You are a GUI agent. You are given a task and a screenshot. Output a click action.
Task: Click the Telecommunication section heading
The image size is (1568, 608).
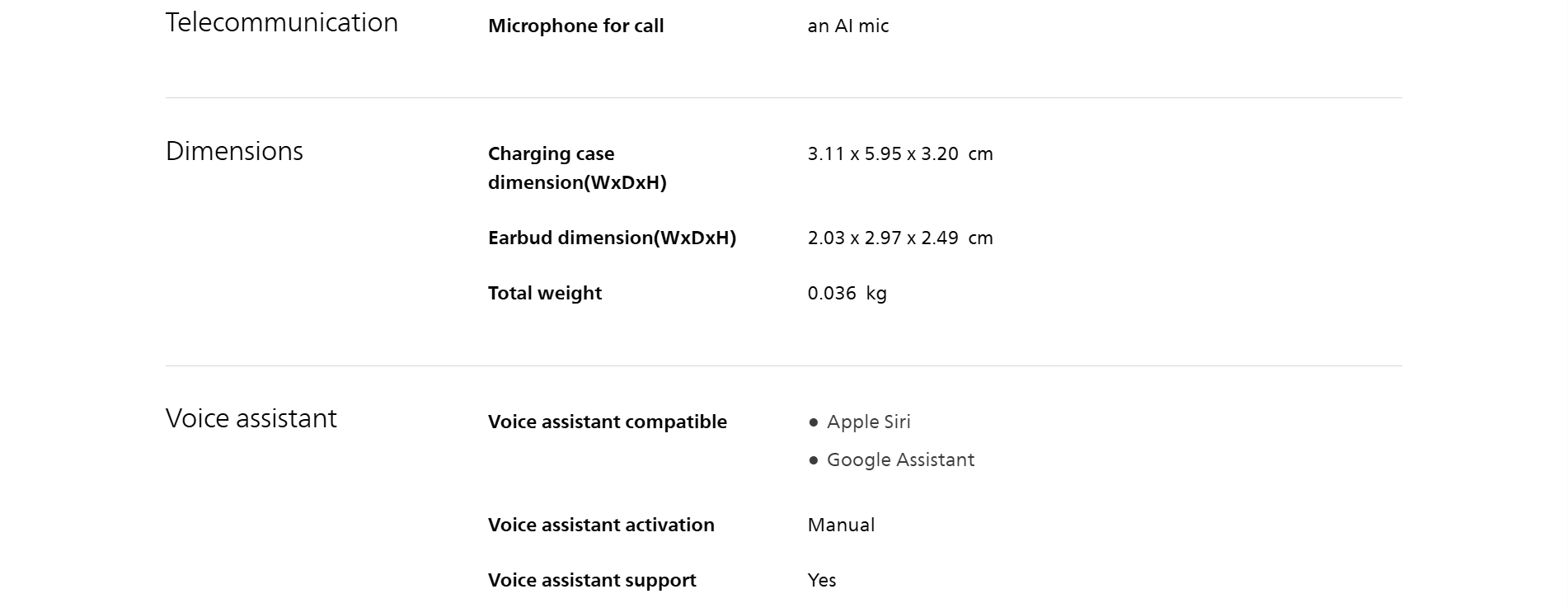tap(281, 22)
